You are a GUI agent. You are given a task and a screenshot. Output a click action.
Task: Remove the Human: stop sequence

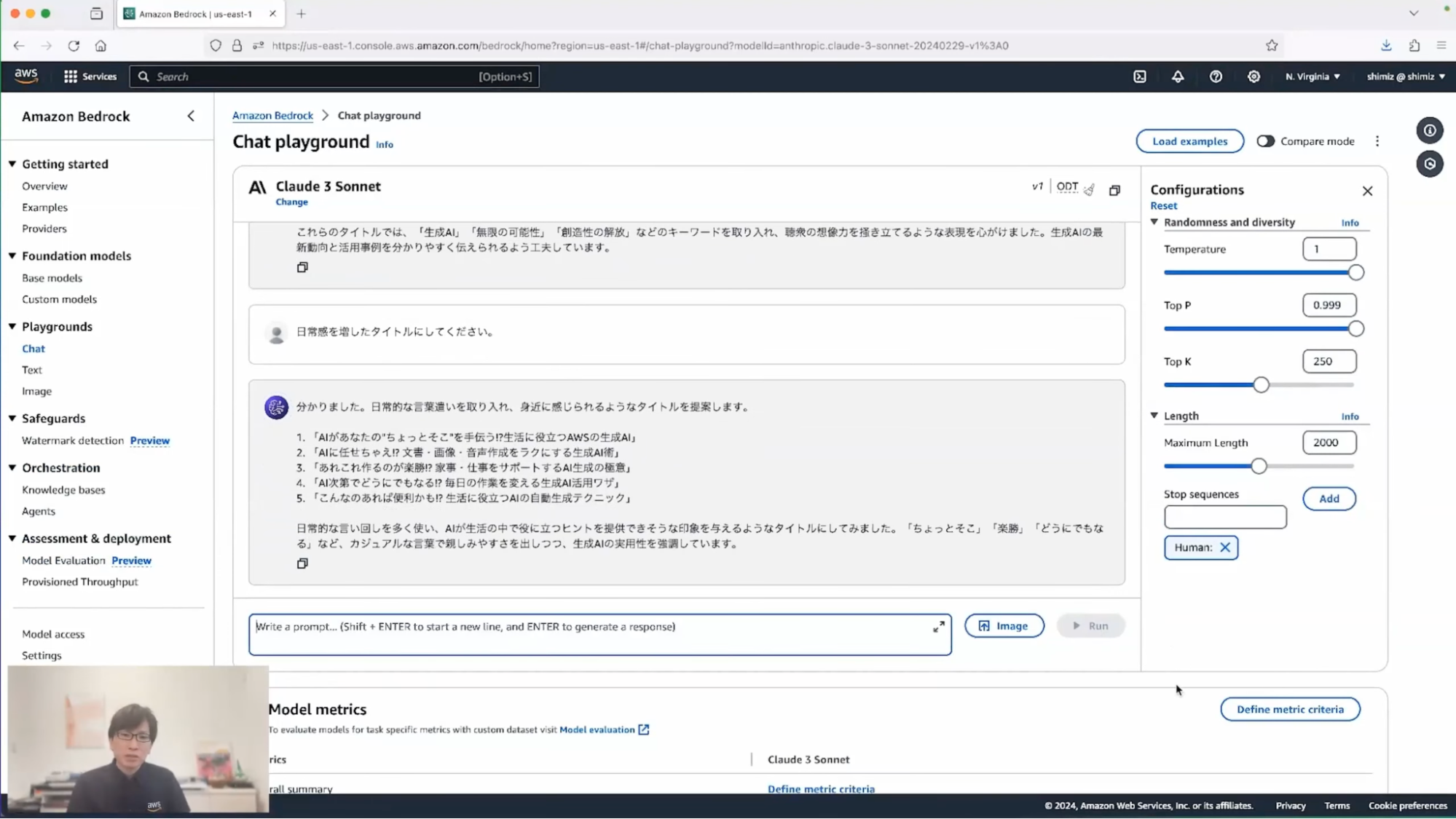click(1225, 547)
